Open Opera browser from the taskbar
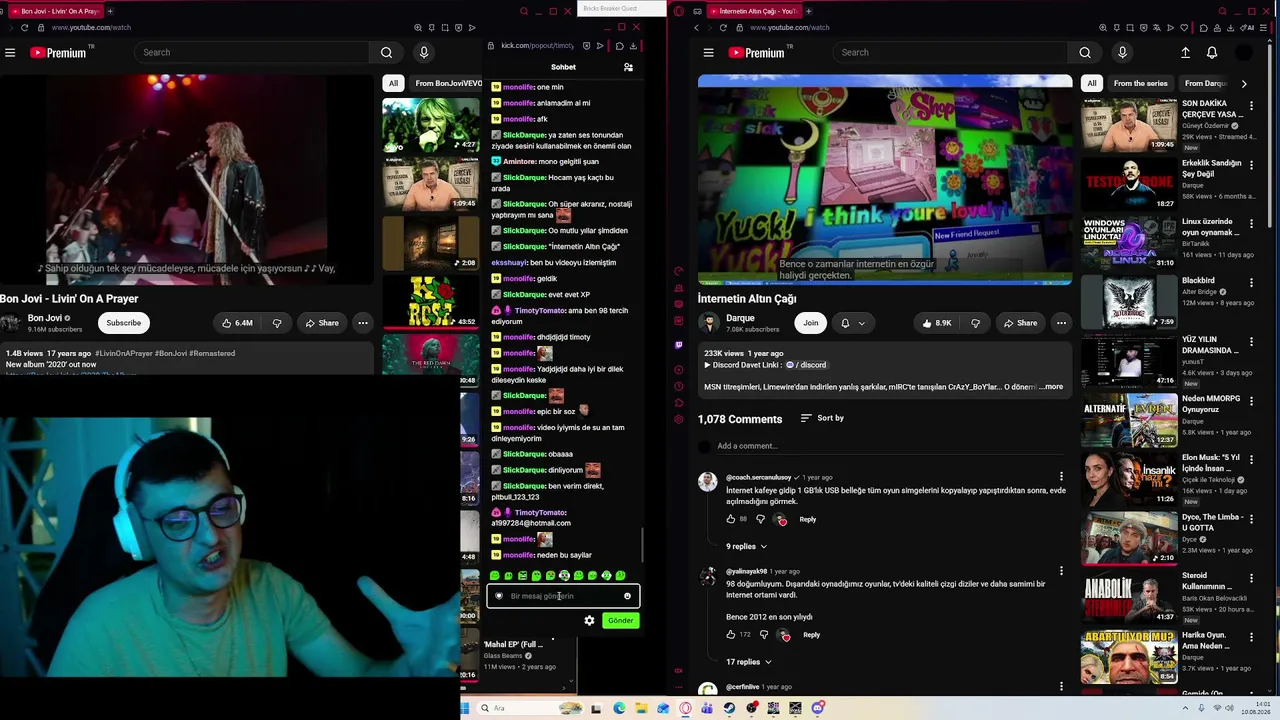 point(685,709)
